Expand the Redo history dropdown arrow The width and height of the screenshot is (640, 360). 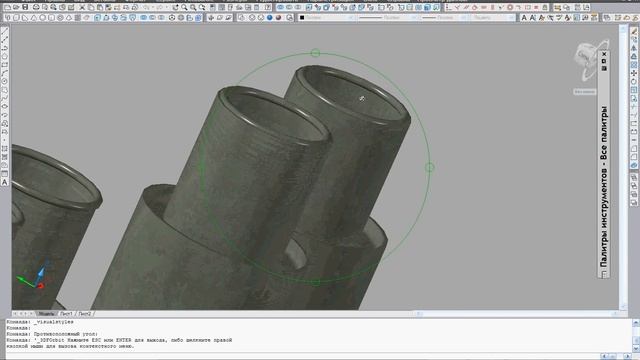(x=167, y=7)
